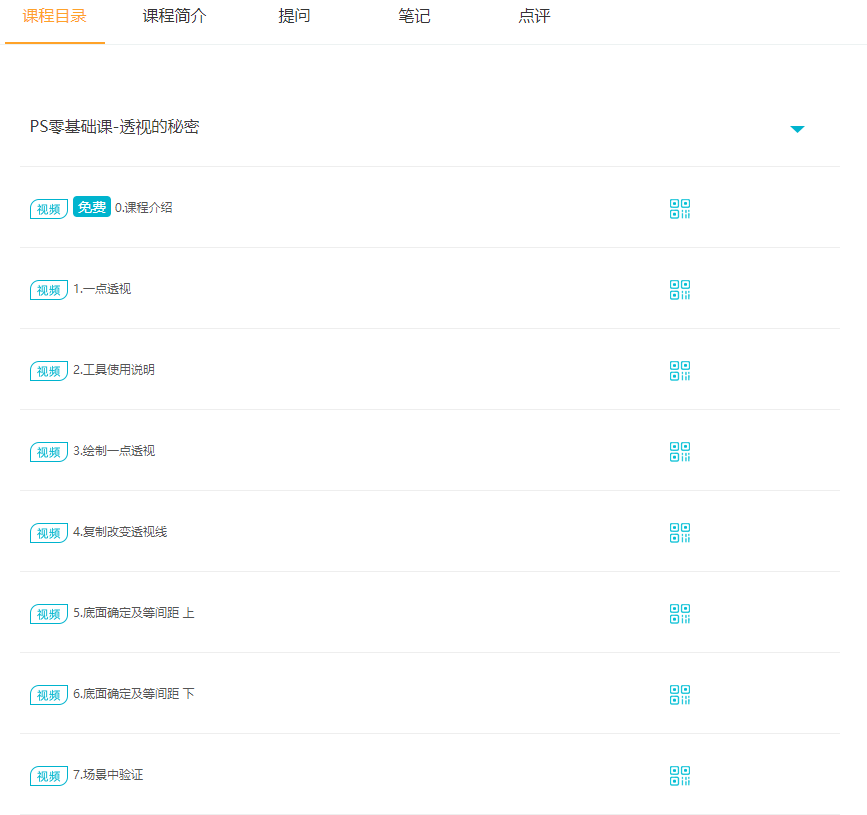
Task: Click the QR code icon for 5.底面确定及等间距 上
Action: [679, 614]
